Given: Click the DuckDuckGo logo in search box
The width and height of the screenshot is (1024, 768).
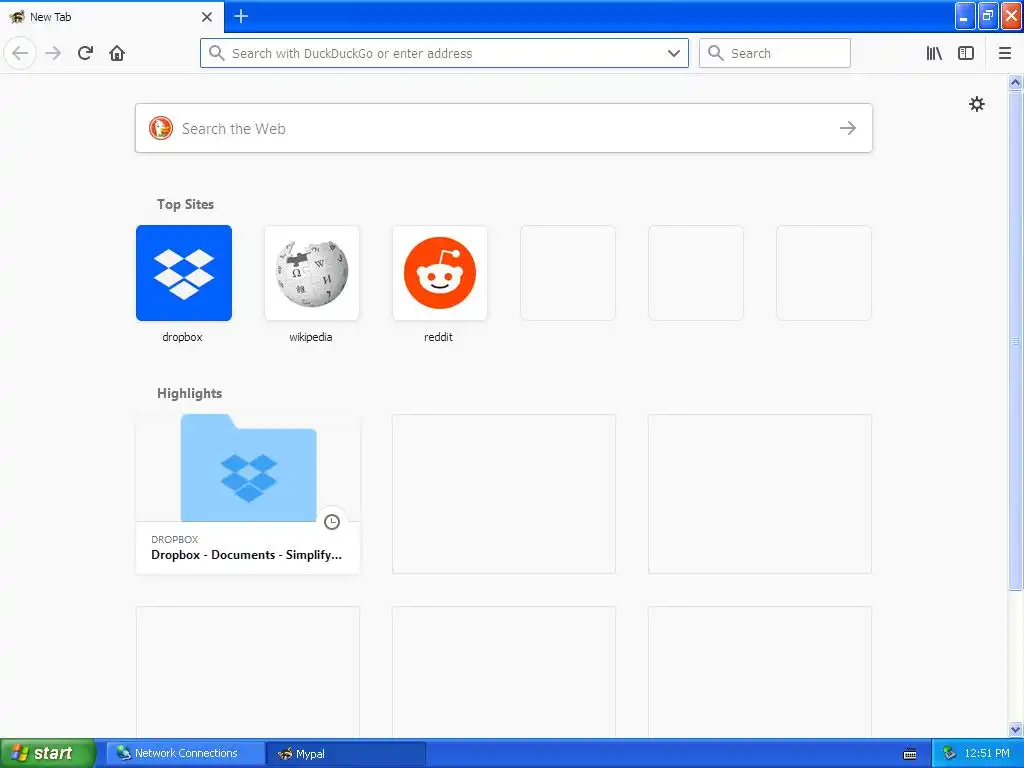Looking at the screenshot, I should click(161, 128).
